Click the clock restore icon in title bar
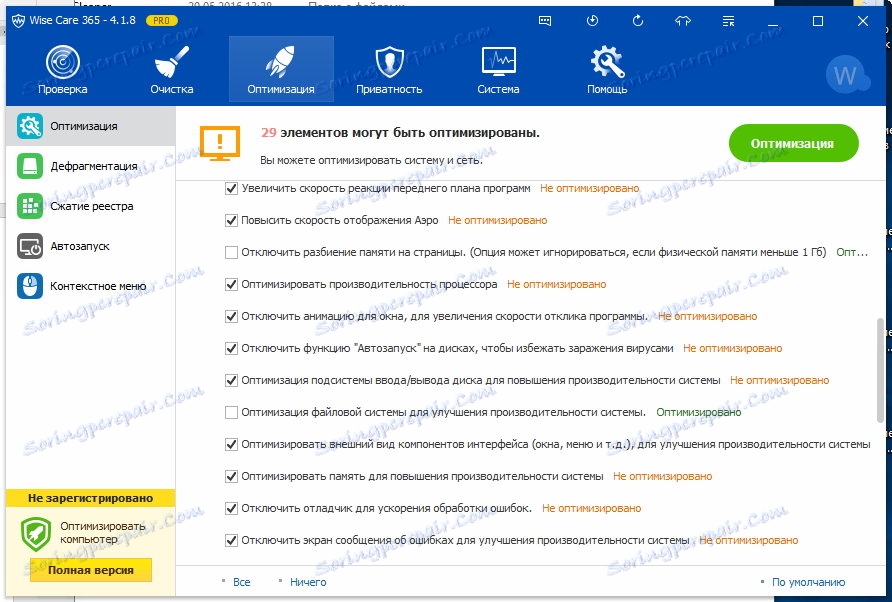Screen dimensions: 892x602 592,21
